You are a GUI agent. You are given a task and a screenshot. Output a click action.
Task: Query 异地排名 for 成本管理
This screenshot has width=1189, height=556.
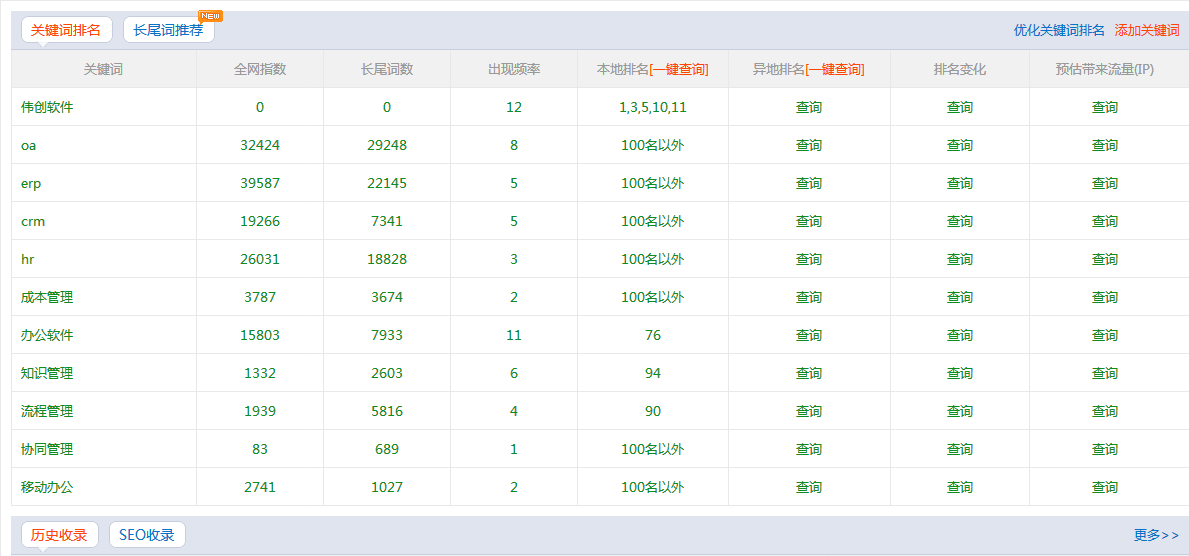point(808,297)
